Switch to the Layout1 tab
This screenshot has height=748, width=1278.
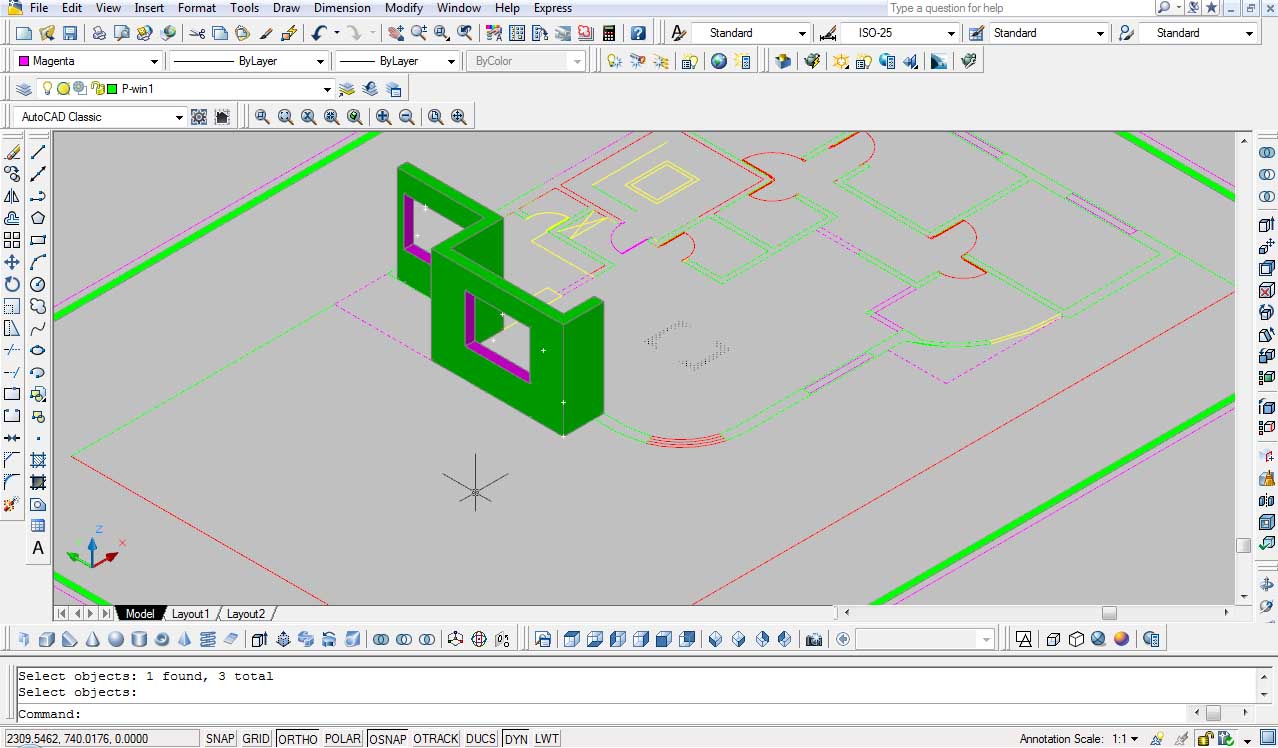tap(190, 614)
